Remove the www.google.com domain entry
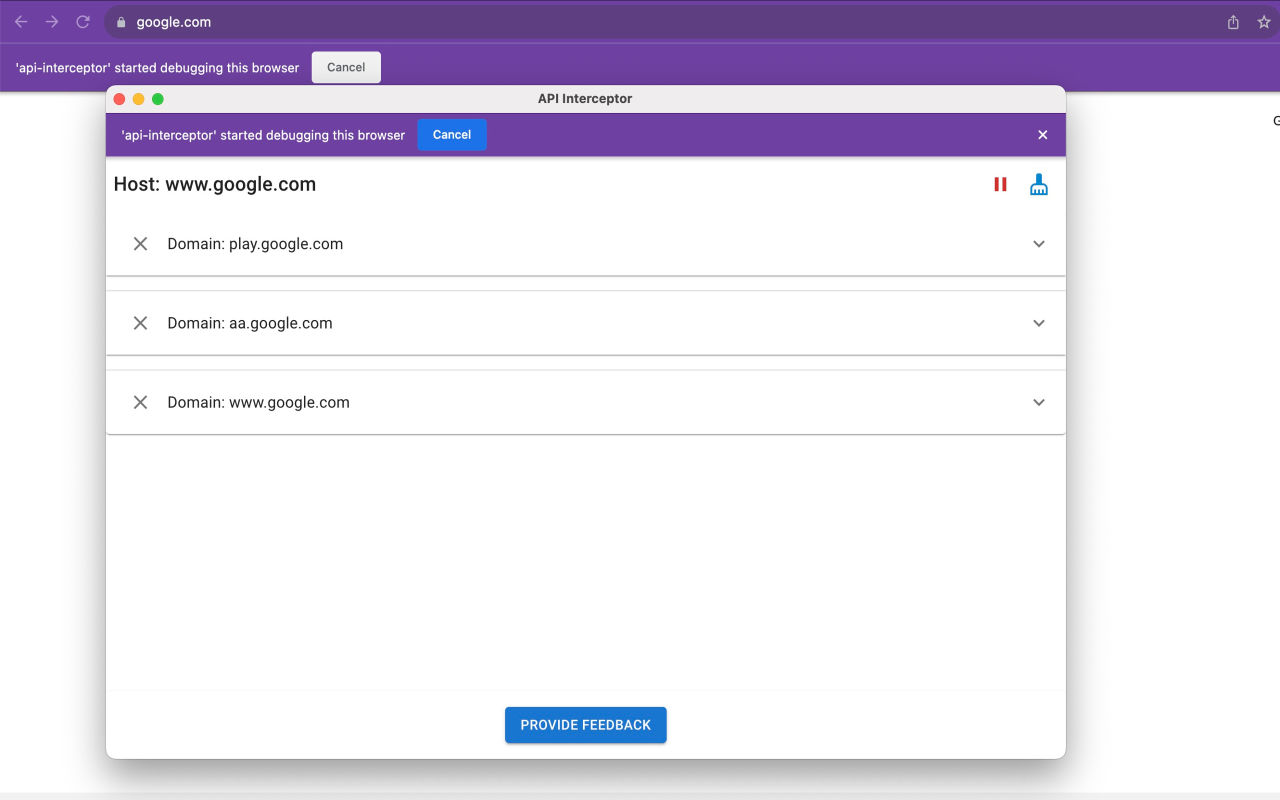This screenshot has height=800, width=1280. [x=141, y=402]
